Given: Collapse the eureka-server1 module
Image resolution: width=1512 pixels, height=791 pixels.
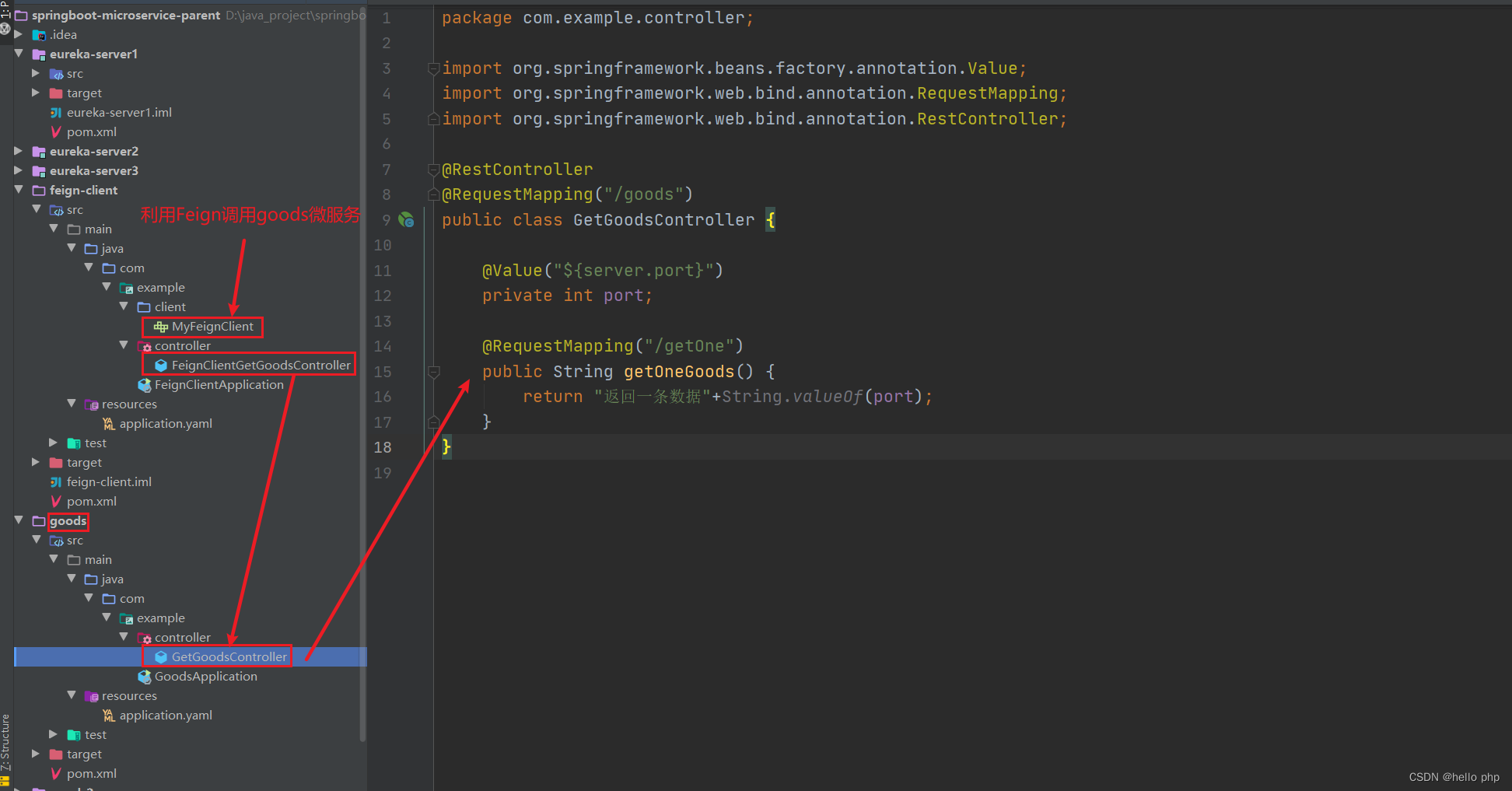Looking at the screenshot, I should pos(19,54).
